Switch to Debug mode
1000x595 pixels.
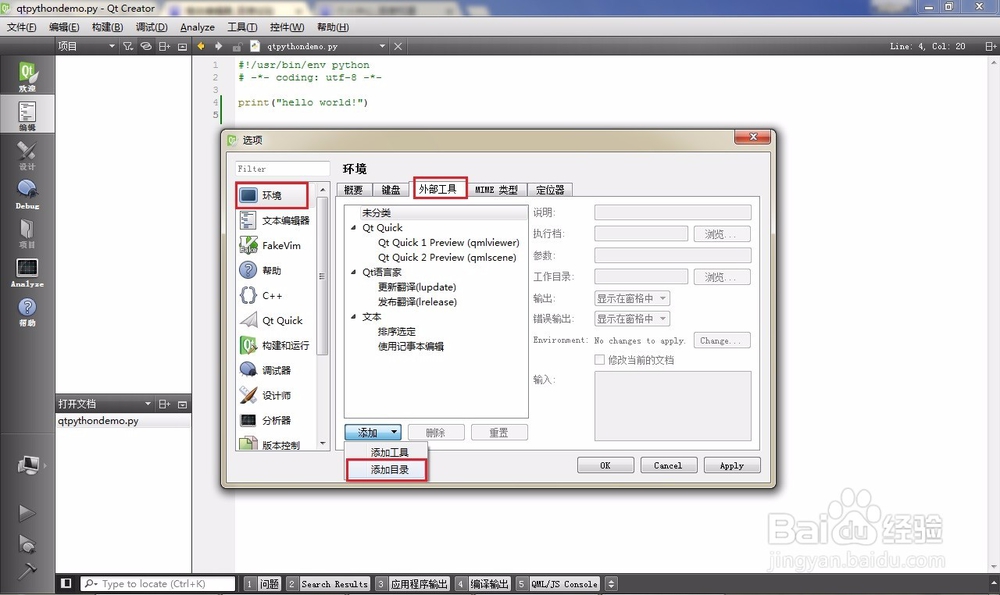point(27,194)
